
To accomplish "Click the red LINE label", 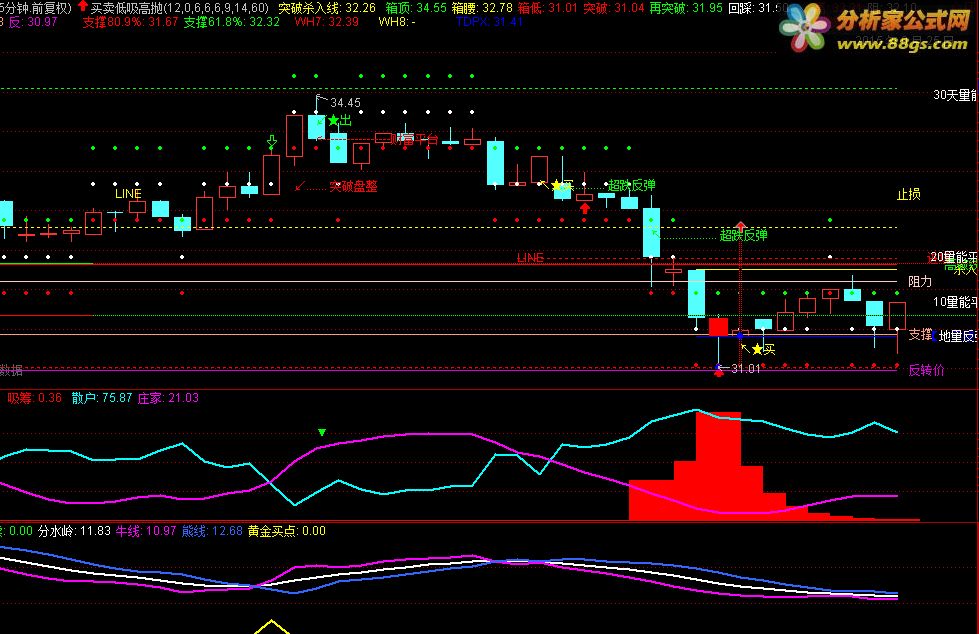I will coord(530,257).
